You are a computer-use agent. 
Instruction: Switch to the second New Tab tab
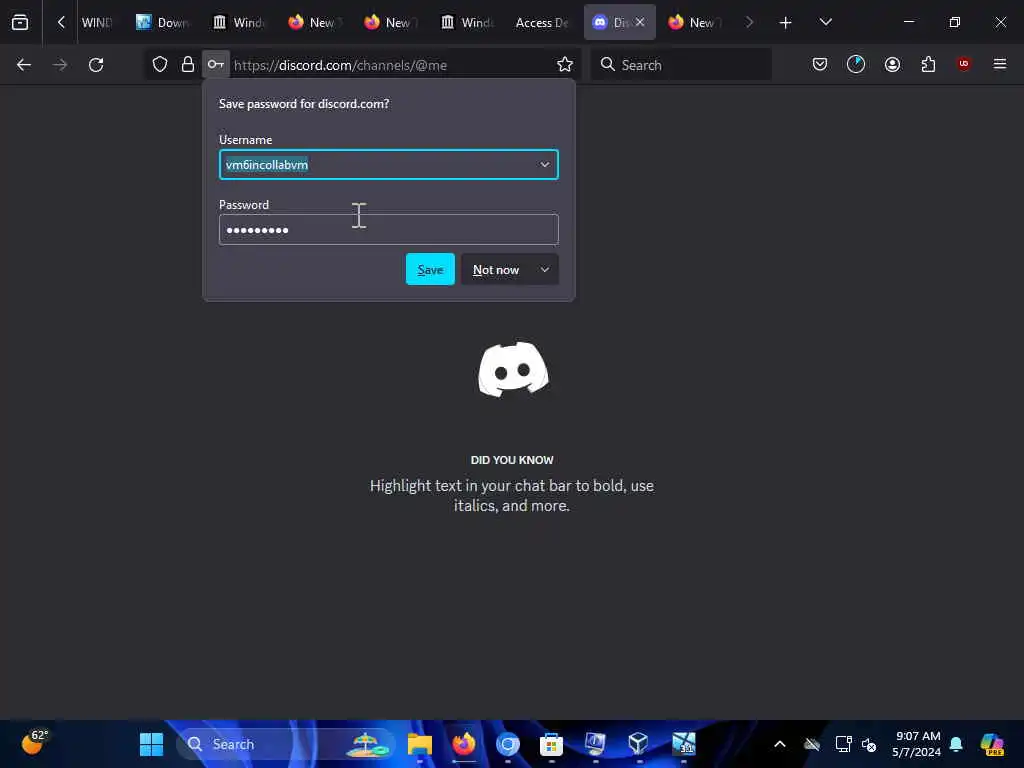point(389,23)
